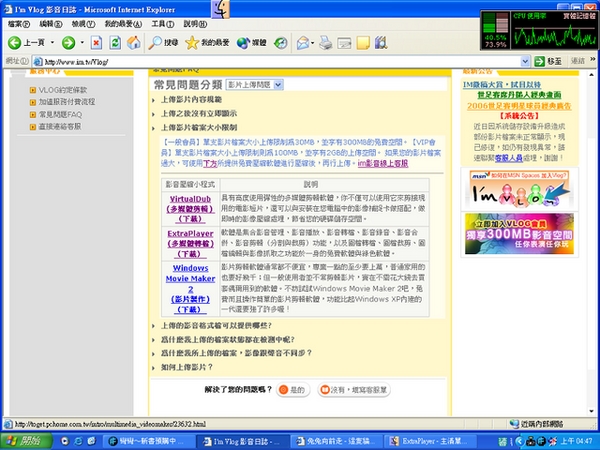Viewport: 600px width, 450px height.
Task: Open the 檢視(V) menu
Action: click(x=83, y=24)
